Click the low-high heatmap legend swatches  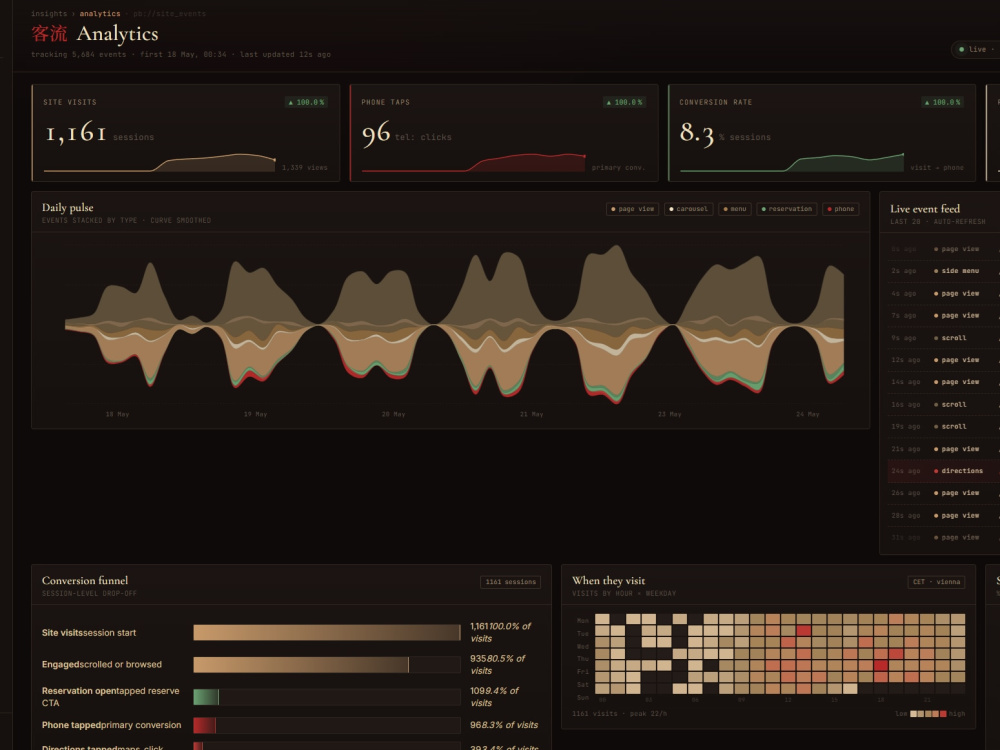tap(928, 714)
